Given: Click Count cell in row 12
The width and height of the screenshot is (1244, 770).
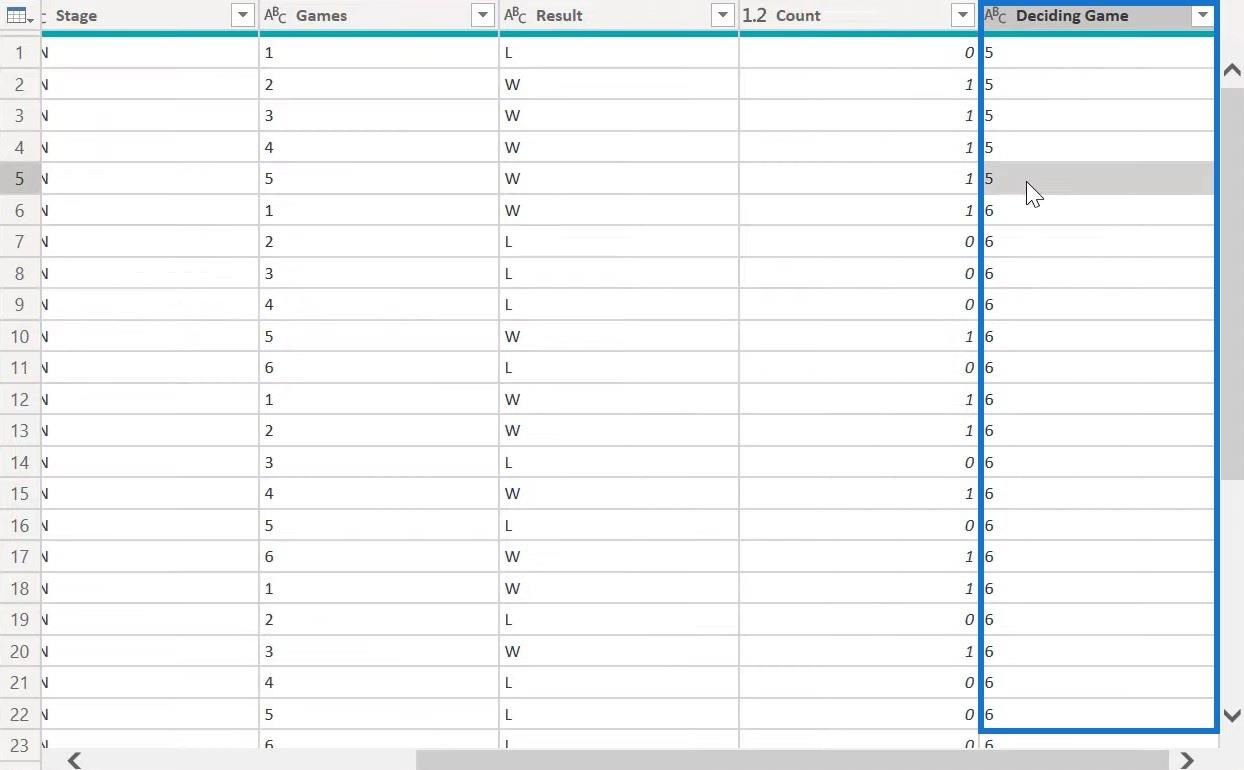Looking at the screenshot, I should 859,400.
